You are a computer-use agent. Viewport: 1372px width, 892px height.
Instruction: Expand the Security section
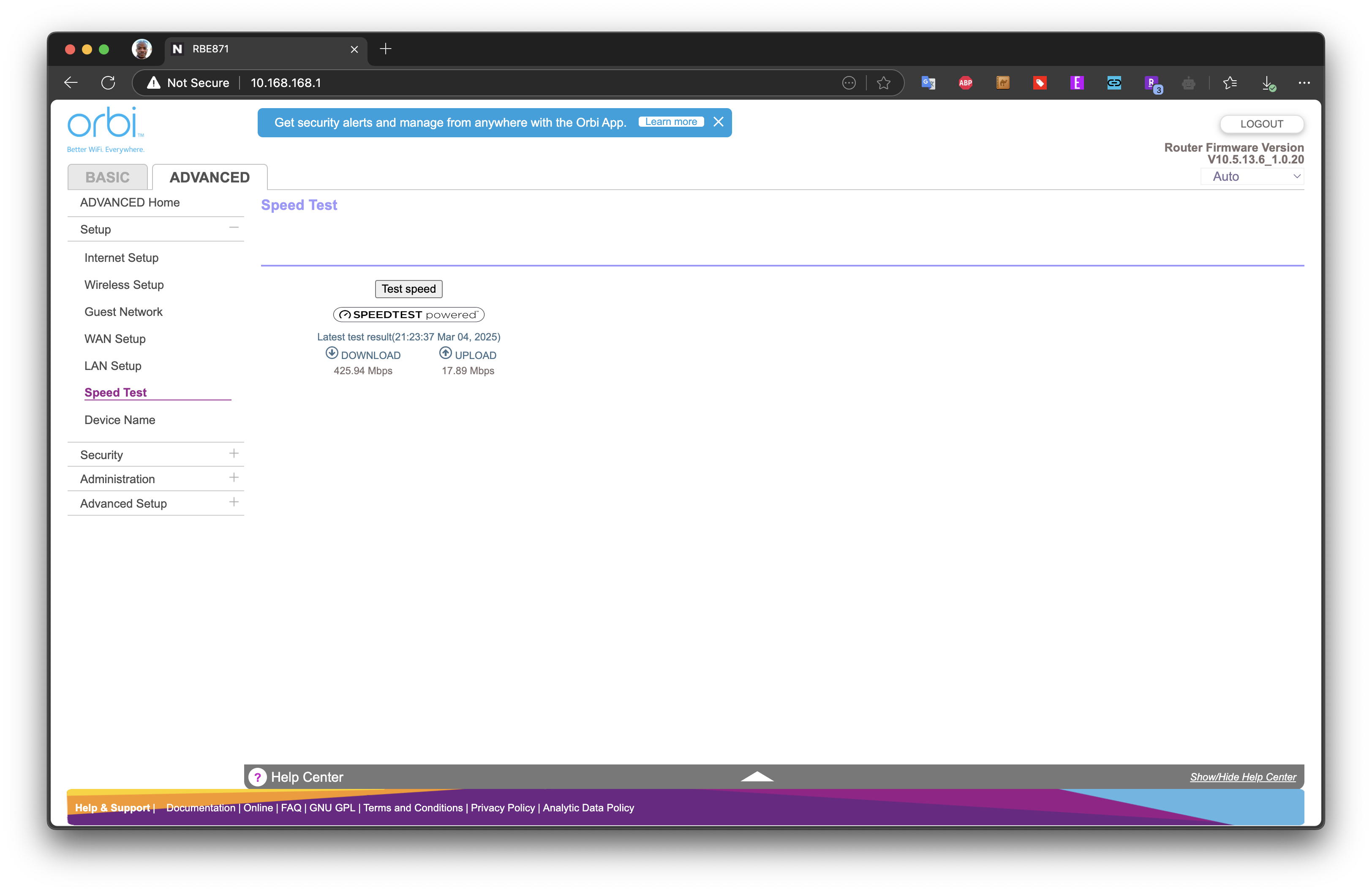coord(234,454)
